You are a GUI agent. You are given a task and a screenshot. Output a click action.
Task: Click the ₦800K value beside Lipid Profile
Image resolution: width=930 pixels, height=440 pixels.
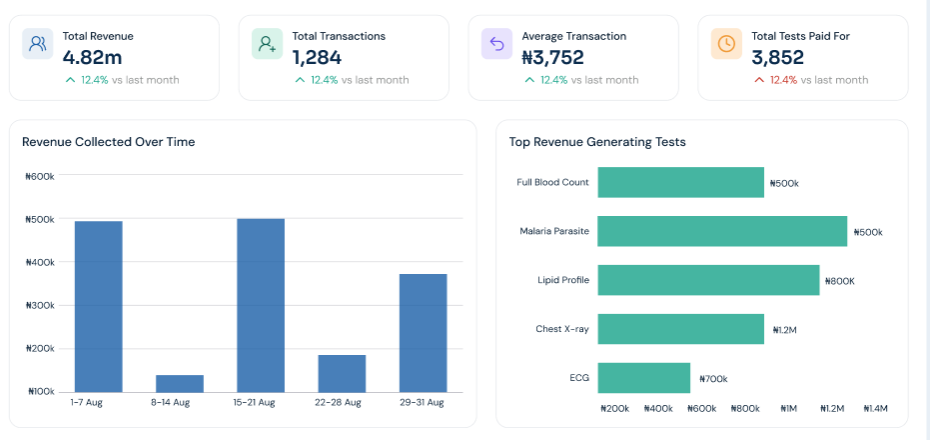point(840,281)
